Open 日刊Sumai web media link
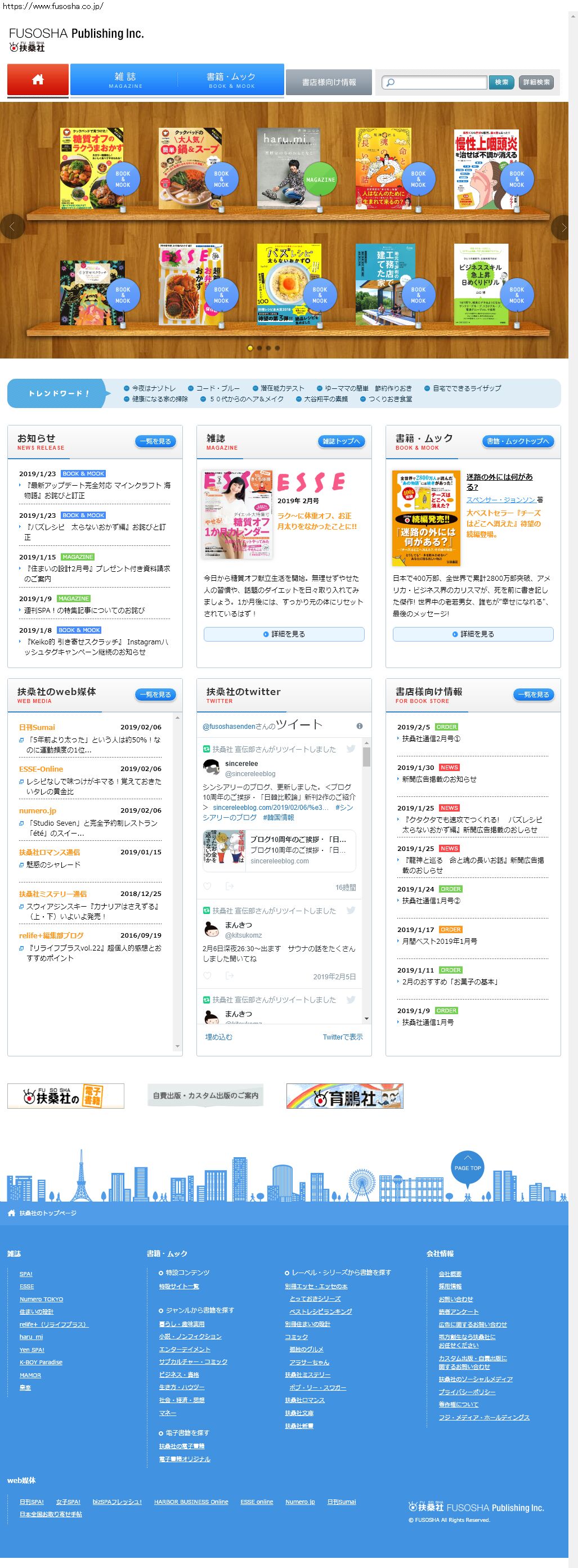Viewport: 578px width, 1568px height. tap(37, 727)
